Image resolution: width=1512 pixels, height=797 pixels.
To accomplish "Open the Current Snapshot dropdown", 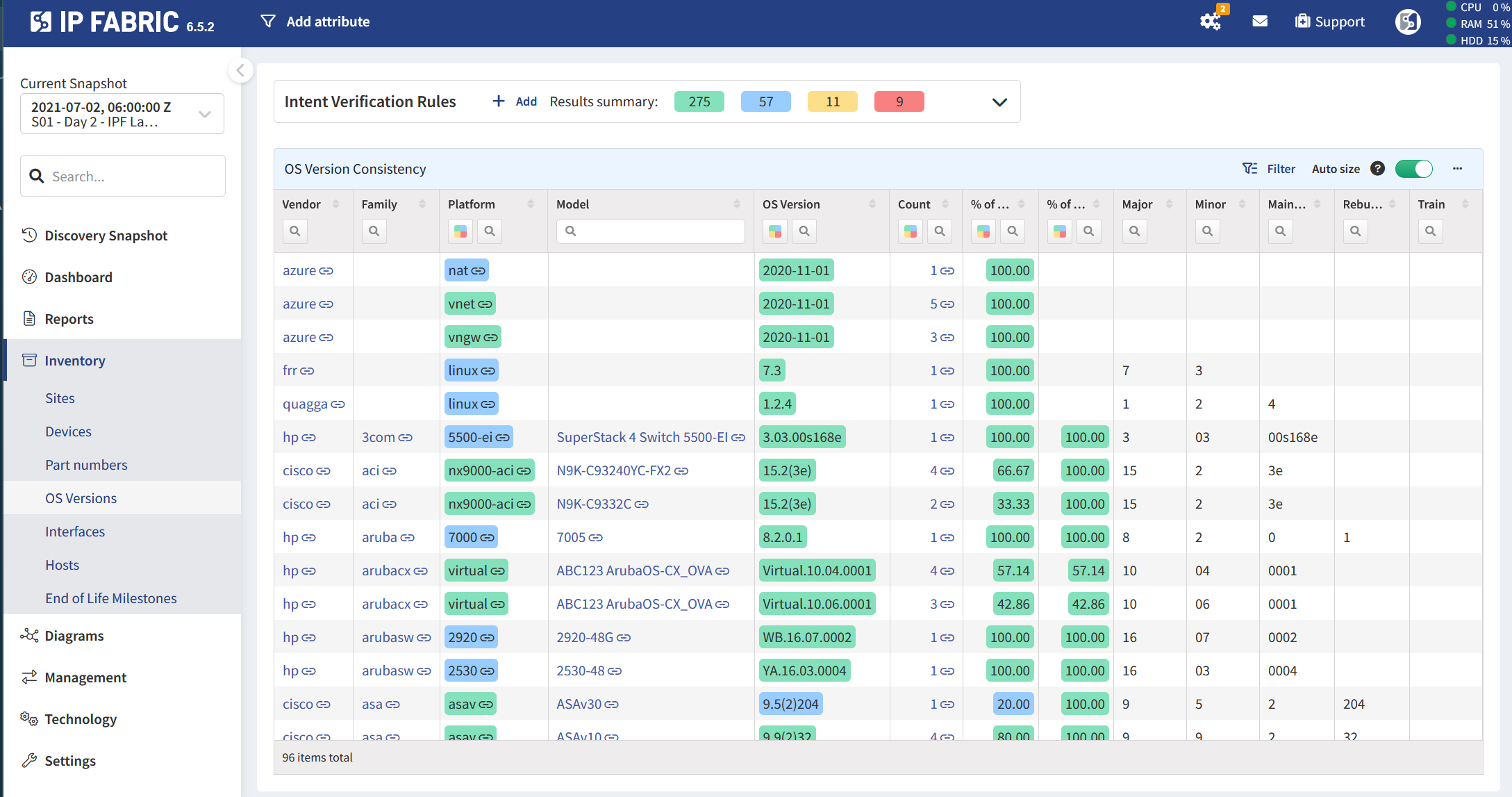I will pos(122,114).
